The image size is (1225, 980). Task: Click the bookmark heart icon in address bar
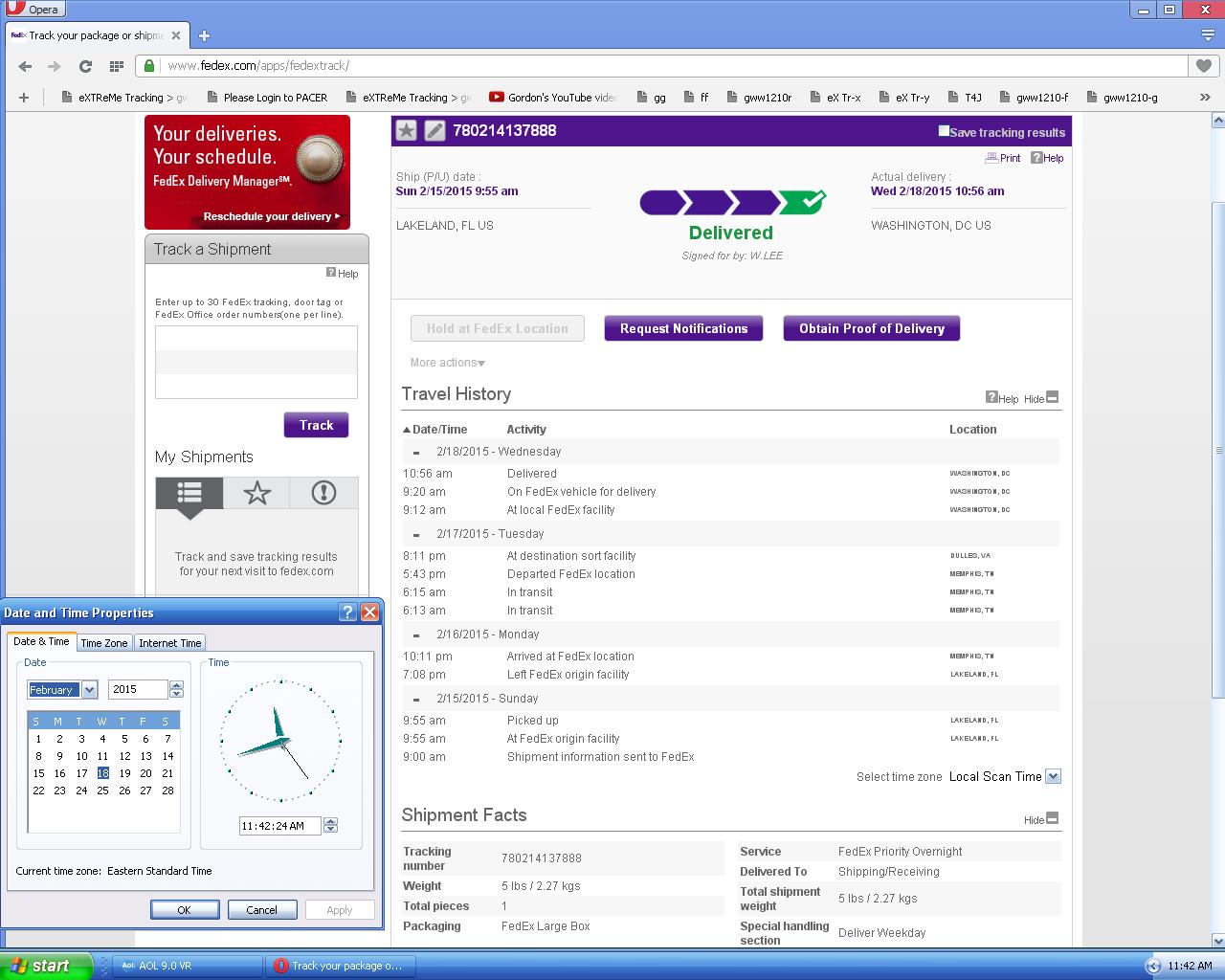[1203, 66]
